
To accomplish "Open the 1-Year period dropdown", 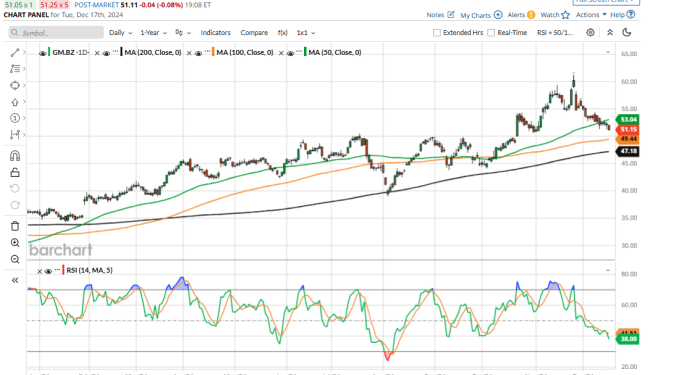I will pyautogui.click(x=153, y=33).
